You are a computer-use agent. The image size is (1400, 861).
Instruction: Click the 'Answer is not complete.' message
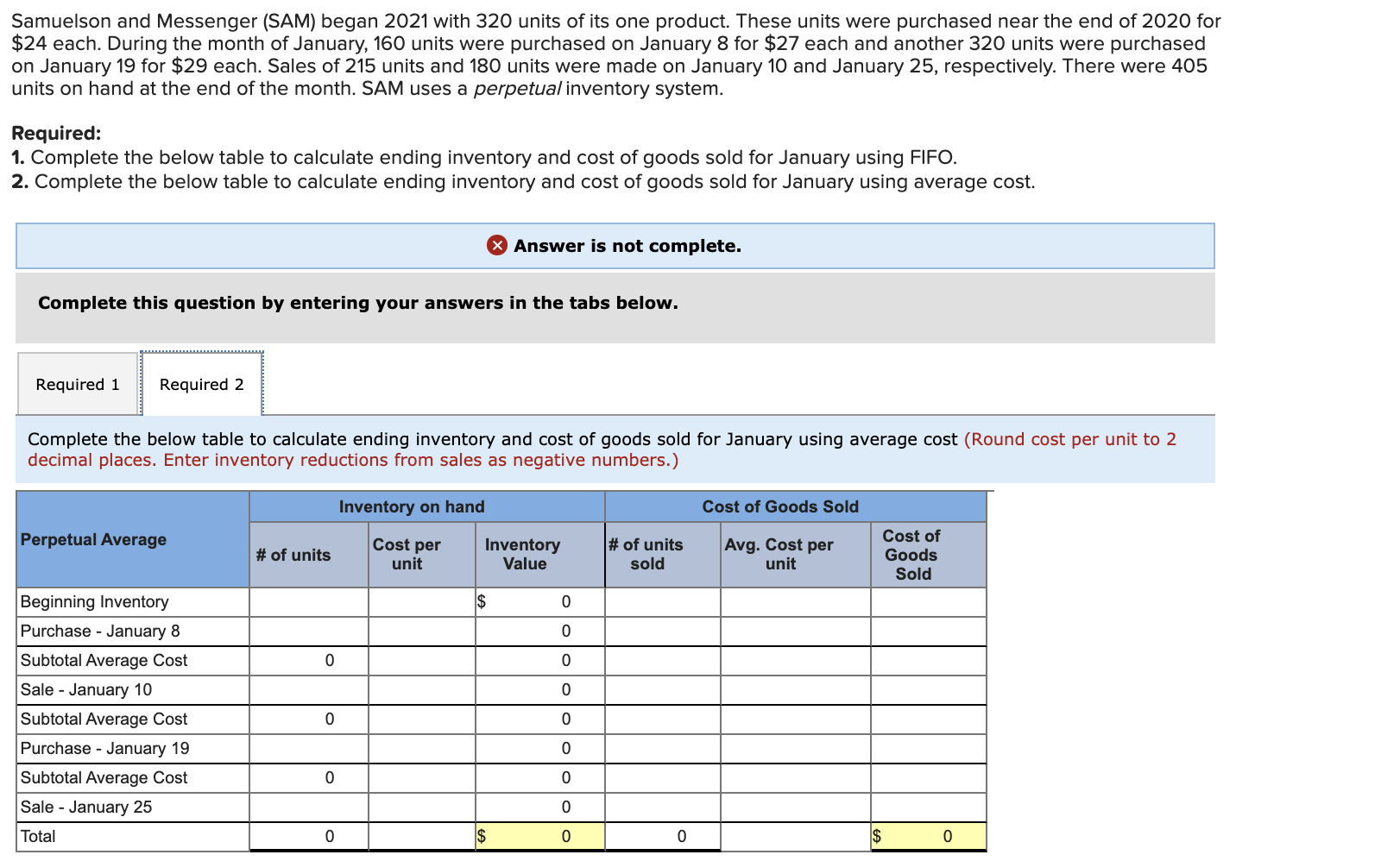click(x=627, y=246)
